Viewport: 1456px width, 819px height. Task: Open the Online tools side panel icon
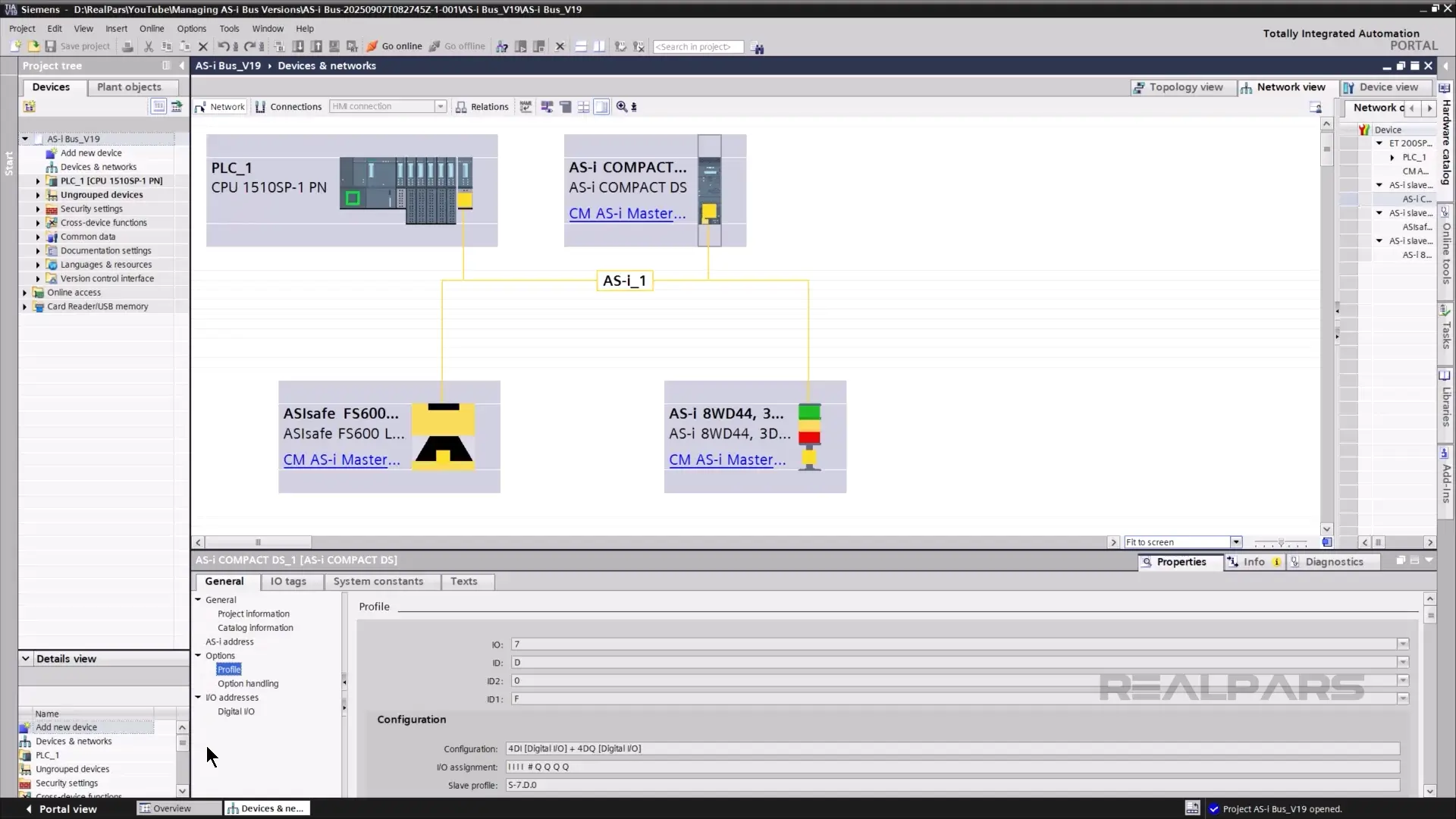point(1445,212)
